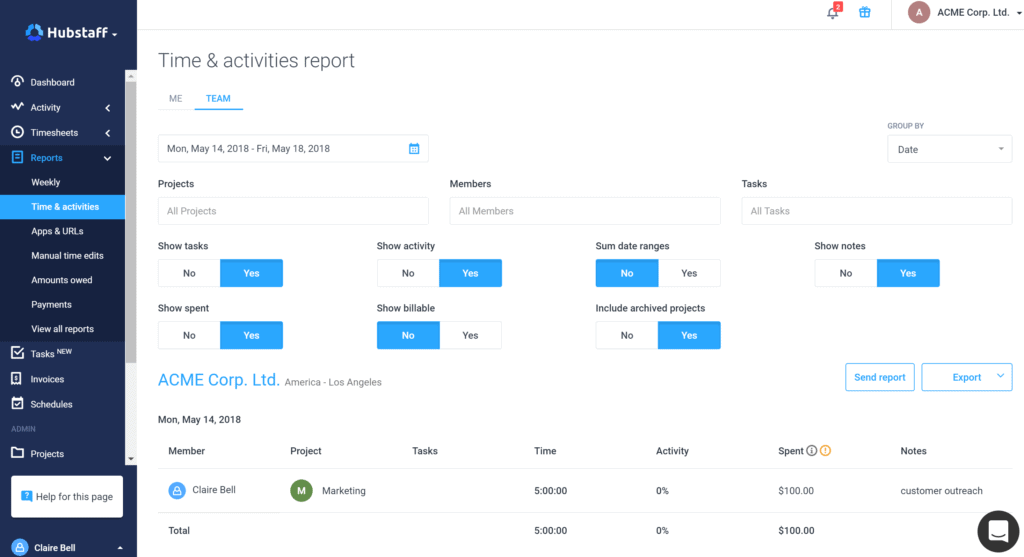Click the question mark help icon
Image resolution: width=1024 pixels, height=557 pixels.
coord(26,496)
